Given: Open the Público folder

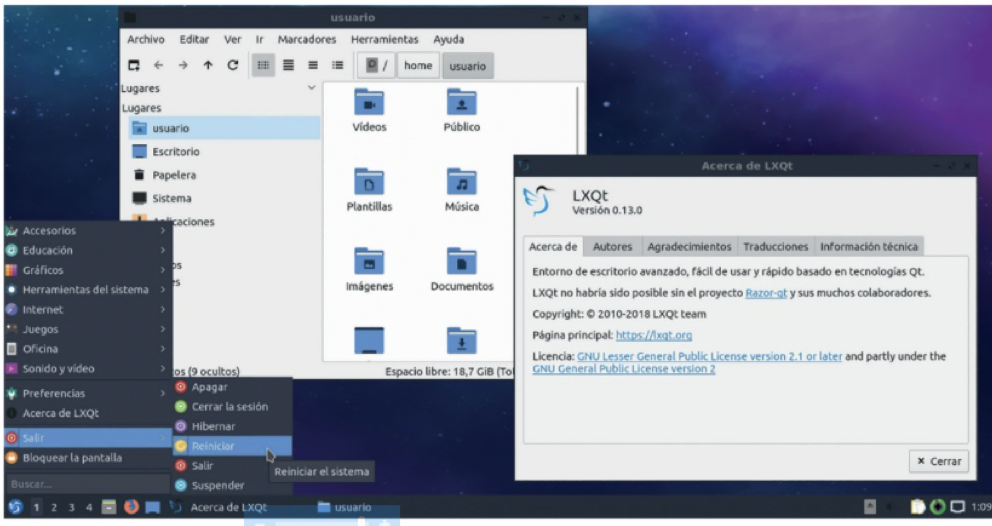Looking at the screenshot, I should [x=462, y=111].
